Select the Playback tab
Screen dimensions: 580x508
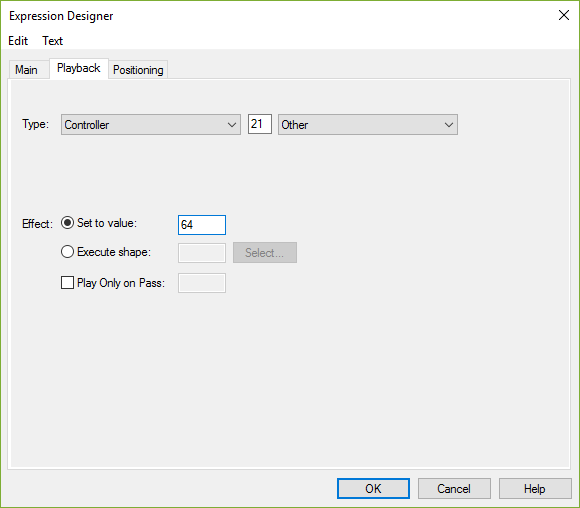point(78,68)
